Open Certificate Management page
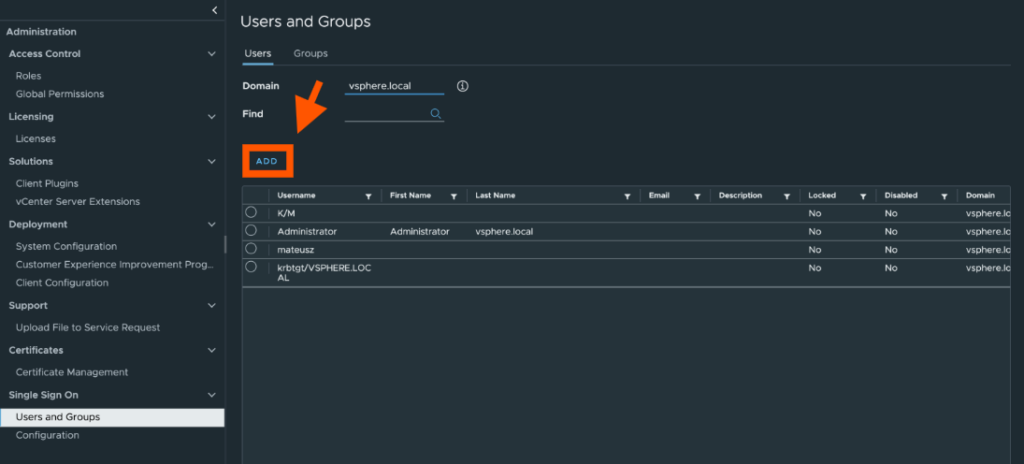1024x464 pixels. (72, 372)
